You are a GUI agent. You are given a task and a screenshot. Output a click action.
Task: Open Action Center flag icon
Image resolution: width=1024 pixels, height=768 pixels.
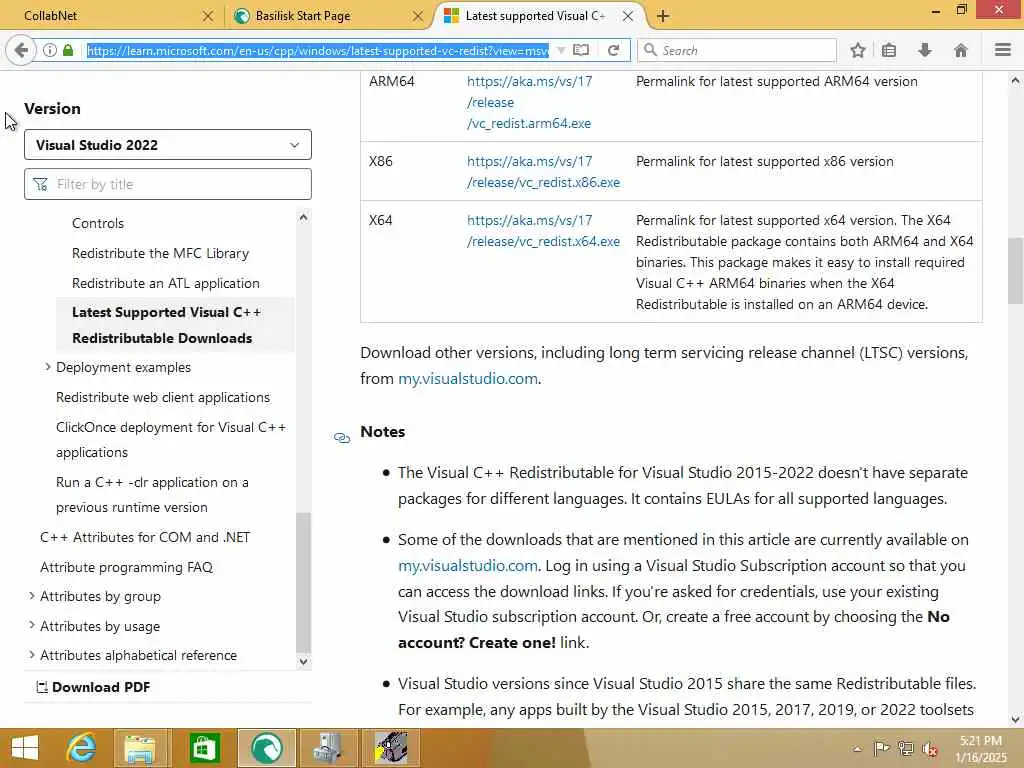[882, 748]
